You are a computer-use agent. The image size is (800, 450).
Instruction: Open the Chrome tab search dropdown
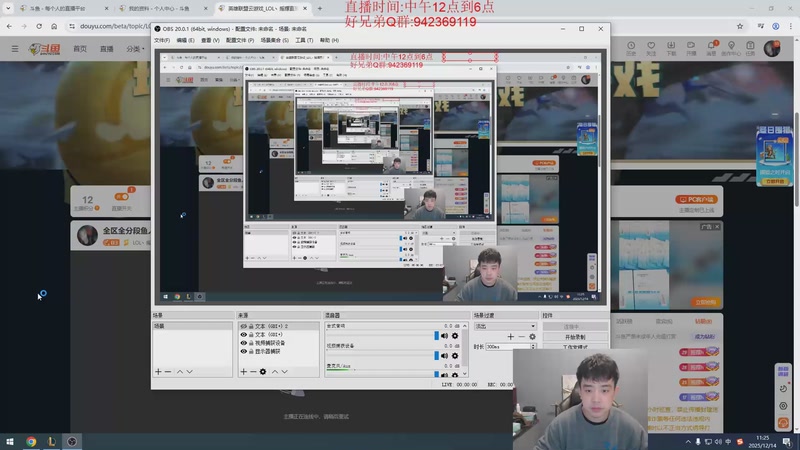click(8, 8)
